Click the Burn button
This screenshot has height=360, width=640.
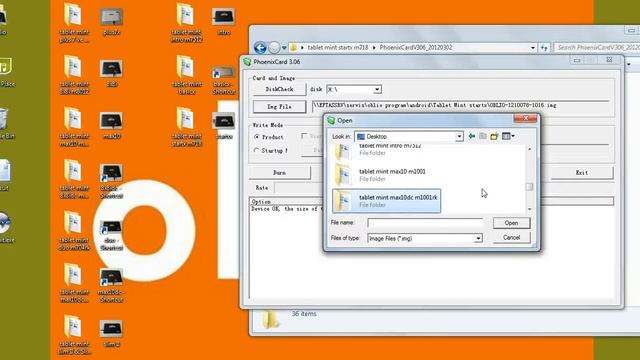pos(279,173)
